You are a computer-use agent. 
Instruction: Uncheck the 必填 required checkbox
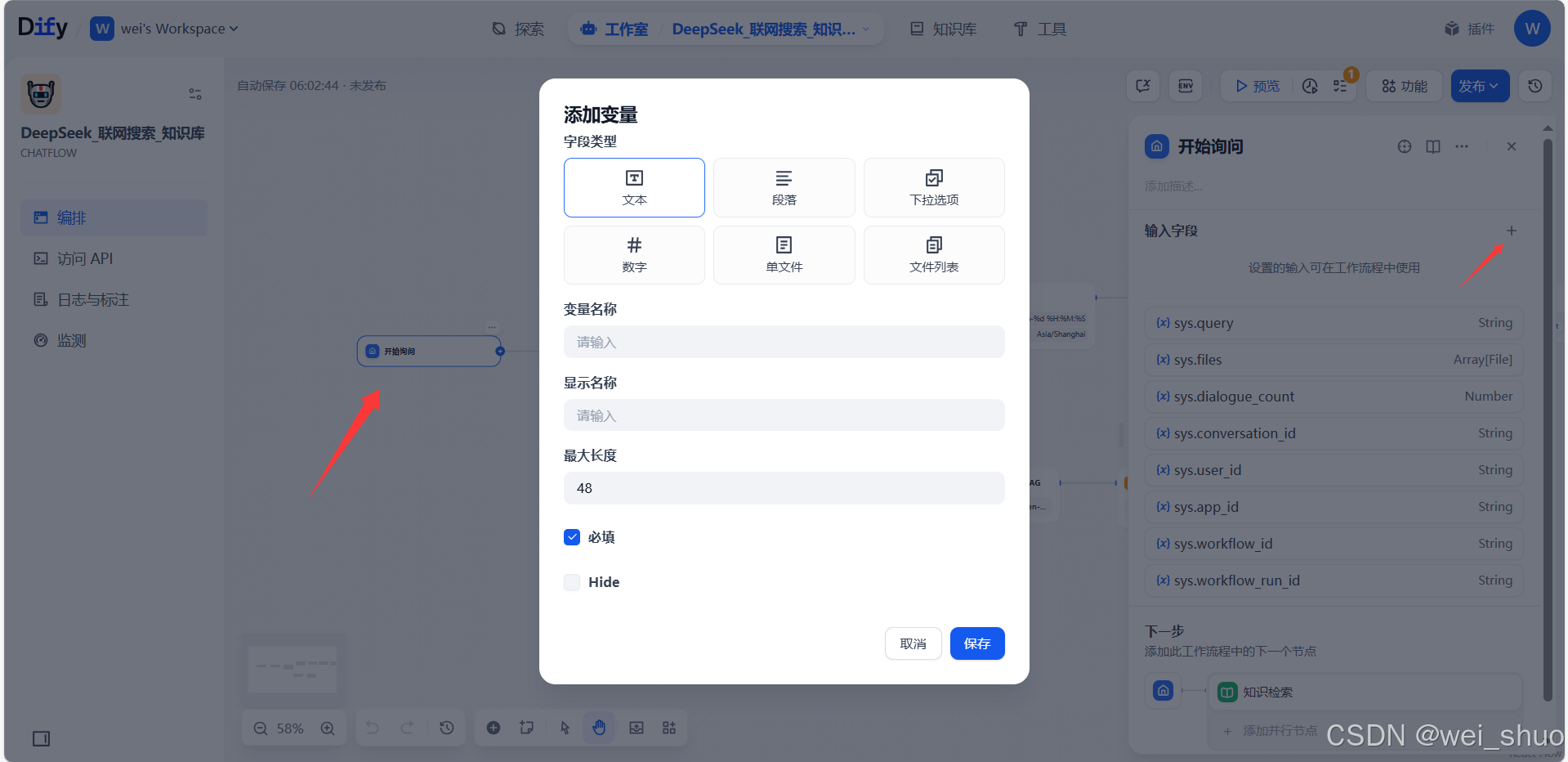[572, 537]
